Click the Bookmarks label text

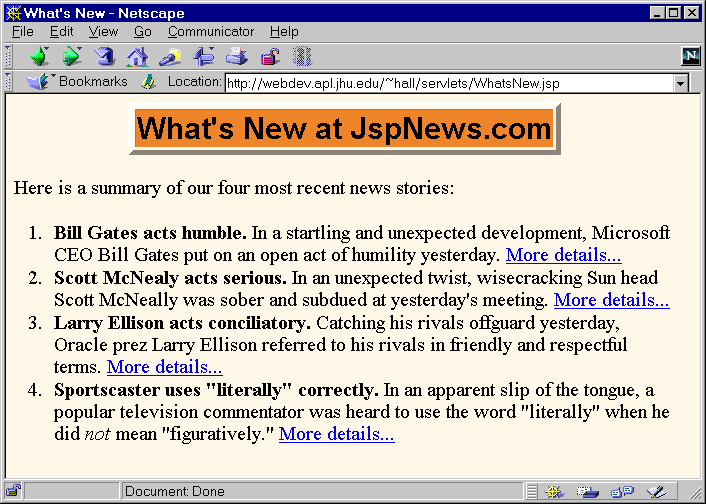tap(93, 82)
